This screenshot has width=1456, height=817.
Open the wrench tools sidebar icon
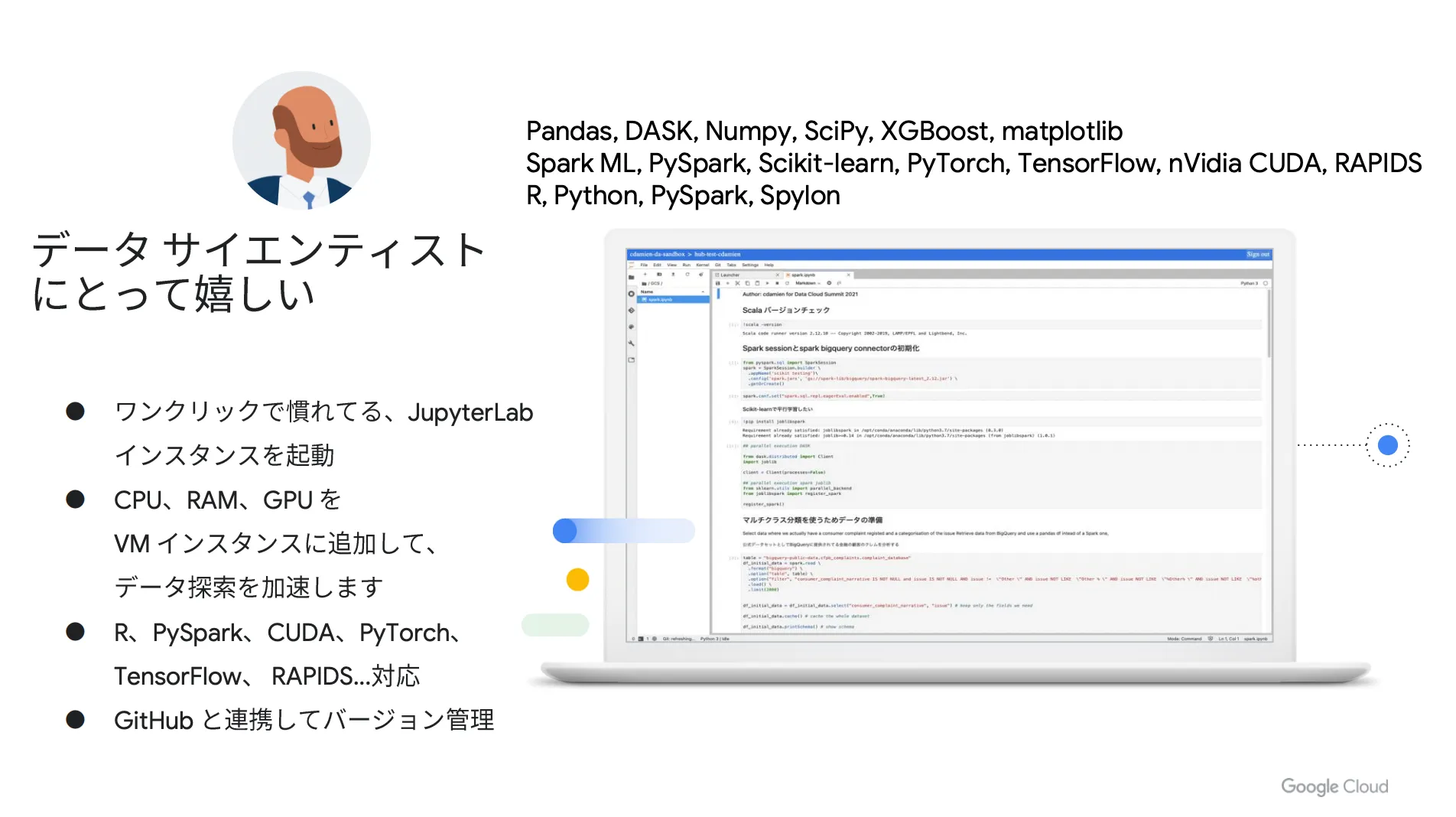632,343
